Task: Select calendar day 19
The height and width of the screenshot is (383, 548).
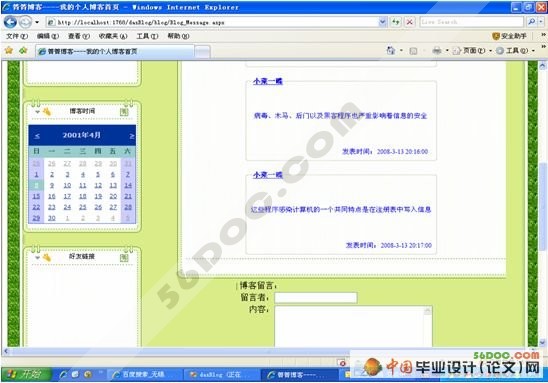Action: coord(98,196)
